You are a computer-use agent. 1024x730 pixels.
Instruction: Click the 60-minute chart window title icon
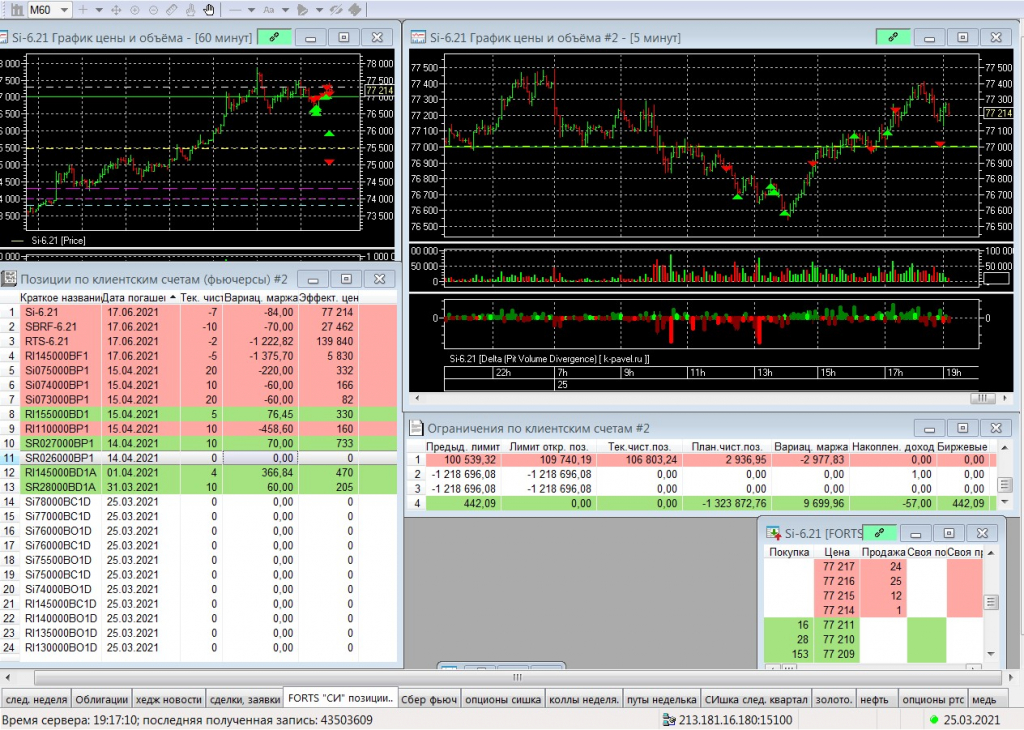point(3,37)
